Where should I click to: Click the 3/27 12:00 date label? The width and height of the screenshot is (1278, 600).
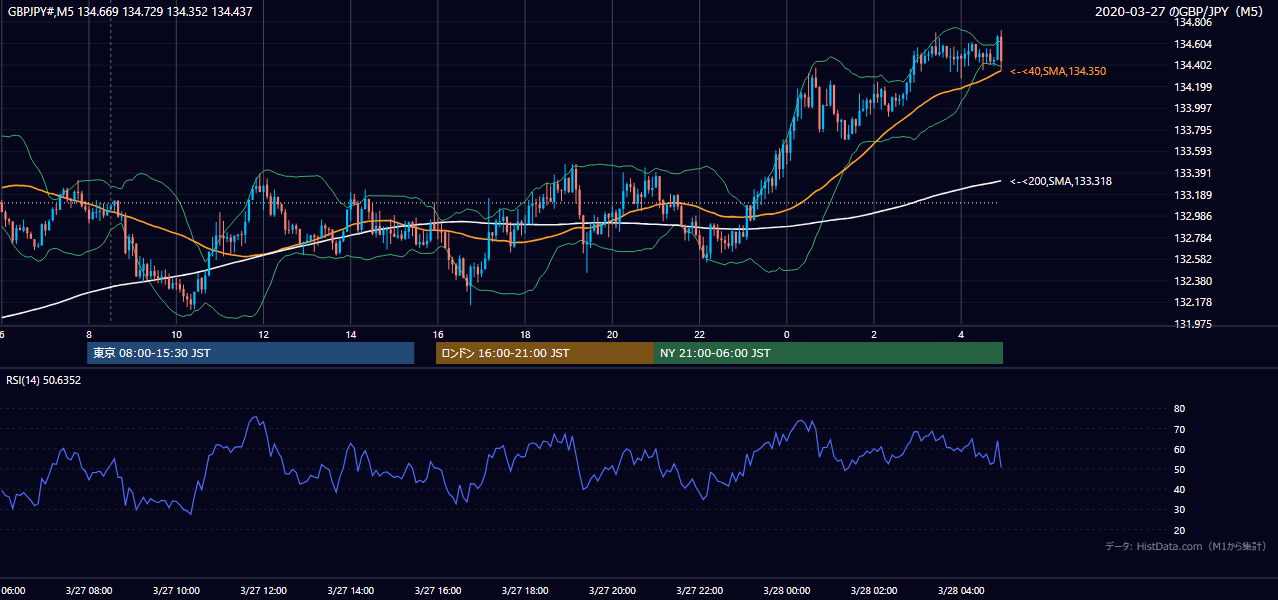[263, 590]
